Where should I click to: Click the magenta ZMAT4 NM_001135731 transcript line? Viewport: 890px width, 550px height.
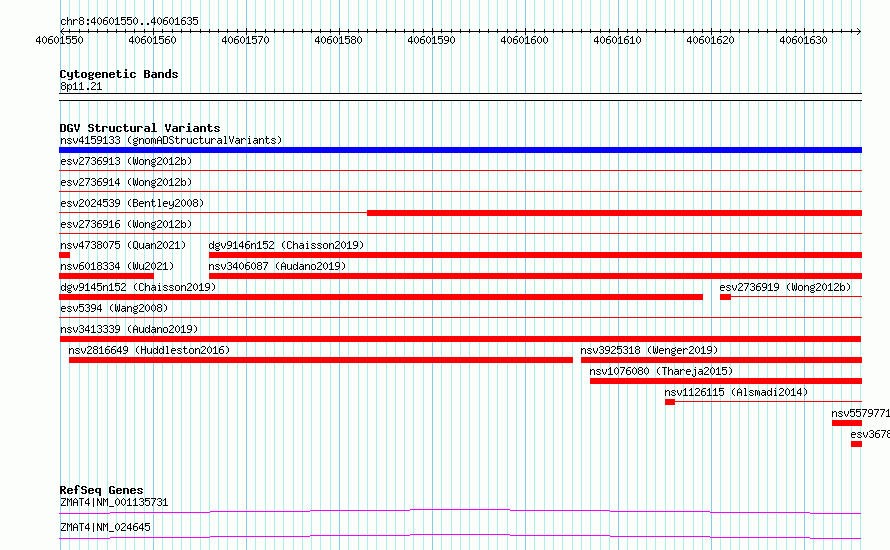[x=460, y=511]
